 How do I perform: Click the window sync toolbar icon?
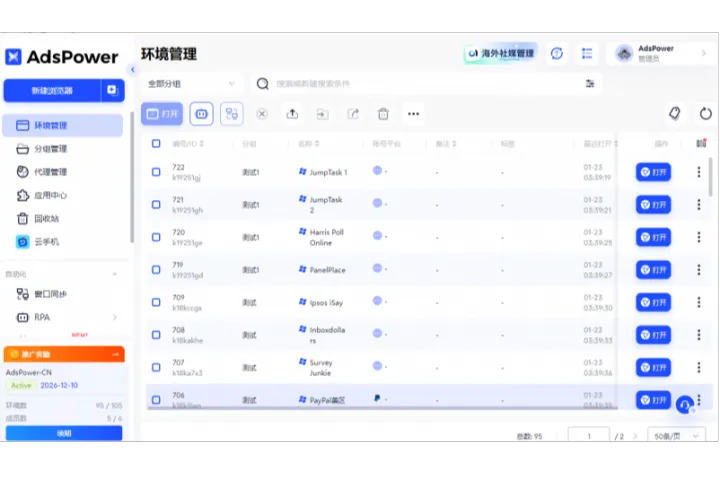click(x=231, y=113)
